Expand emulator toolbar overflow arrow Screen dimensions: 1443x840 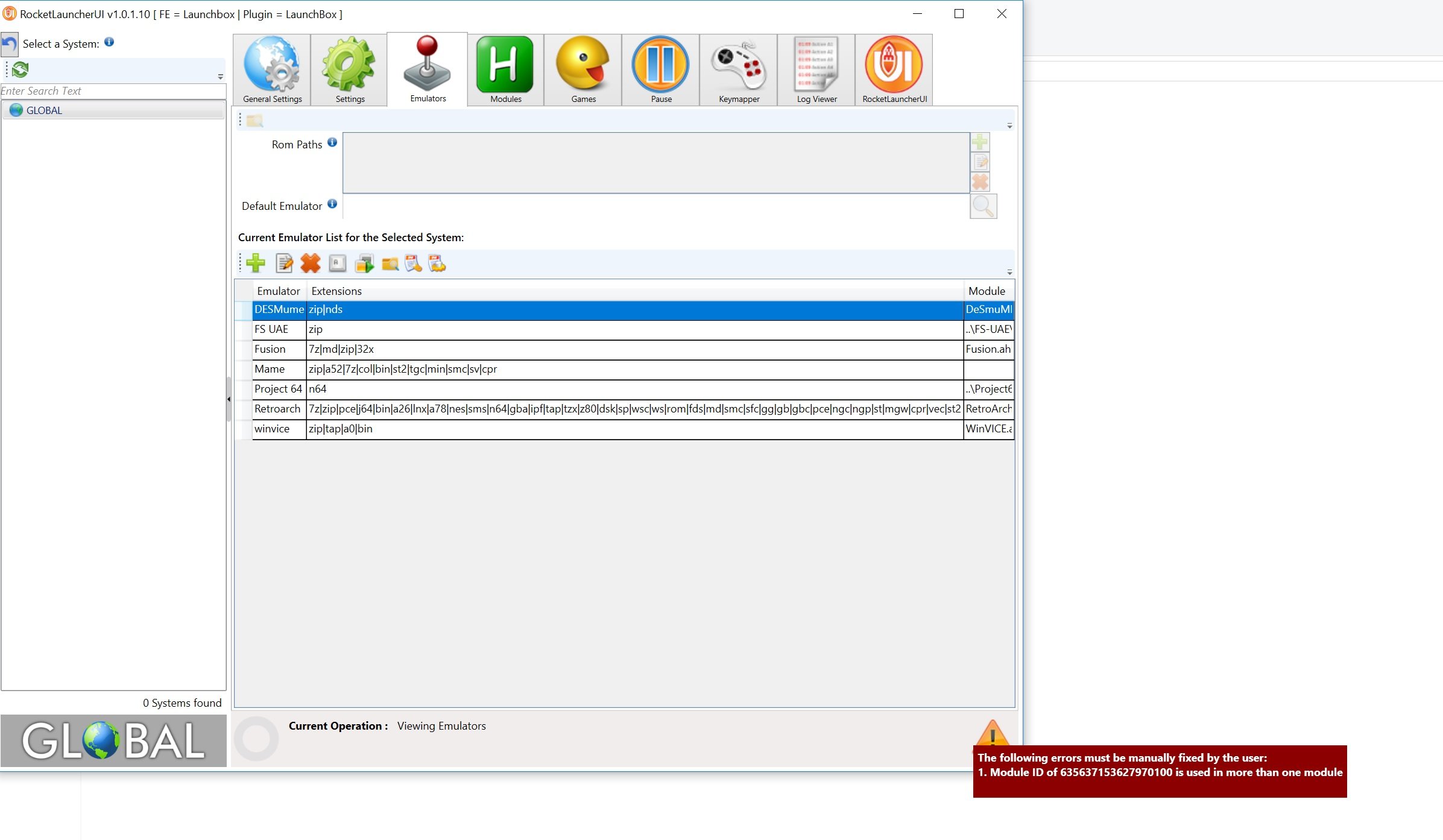(x=1009, y=273)
